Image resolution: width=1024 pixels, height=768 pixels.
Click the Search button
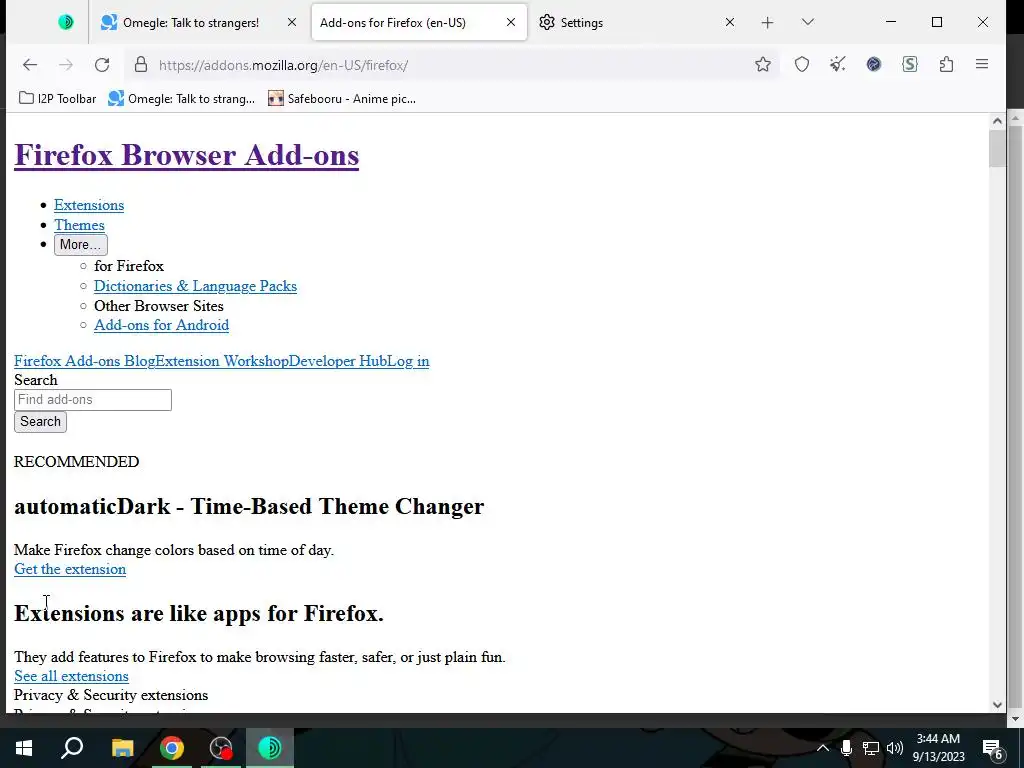click(x=40, y=422)
